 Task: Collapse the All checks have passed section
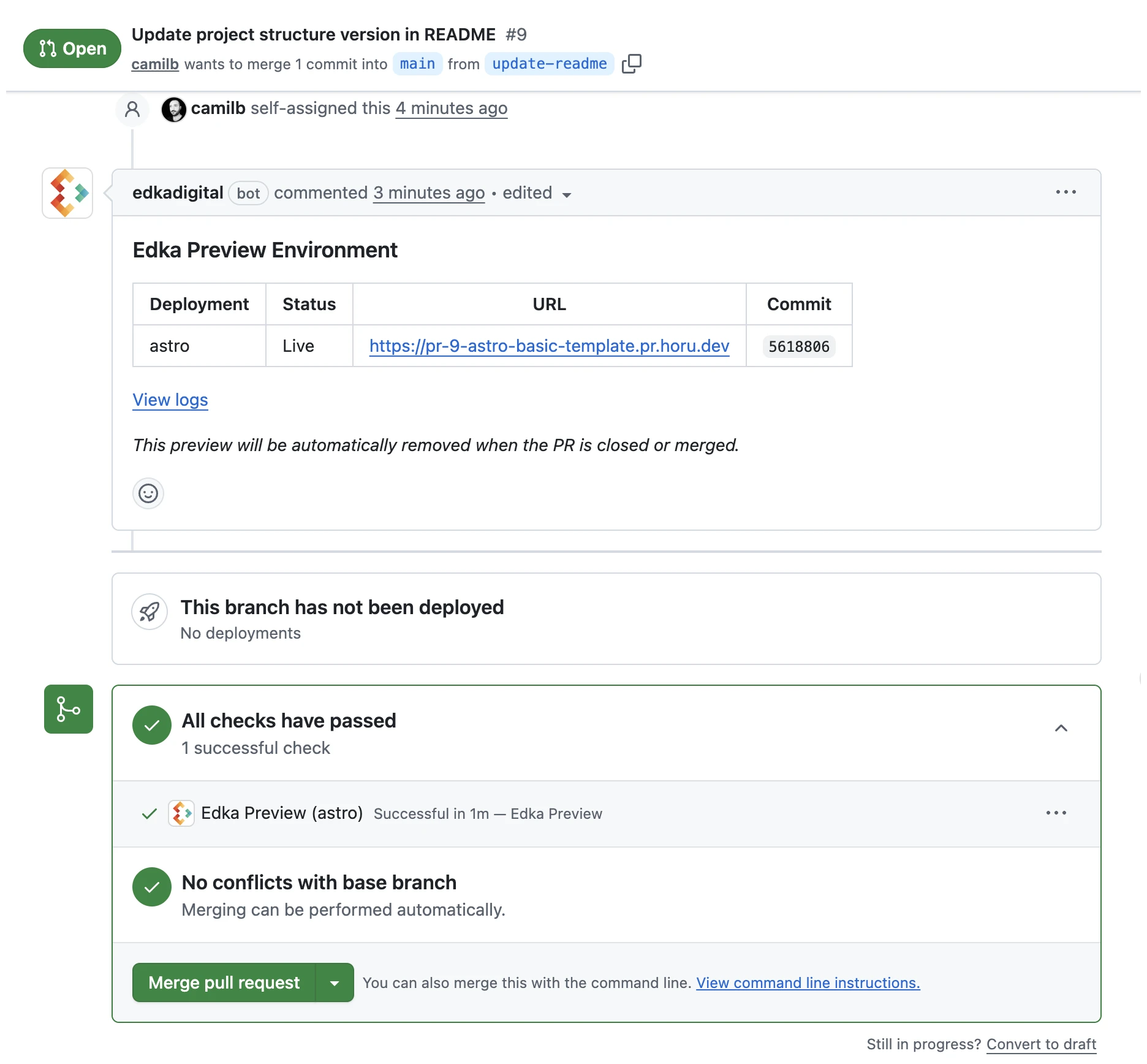pyautogui.click(x=1061, y=728)
